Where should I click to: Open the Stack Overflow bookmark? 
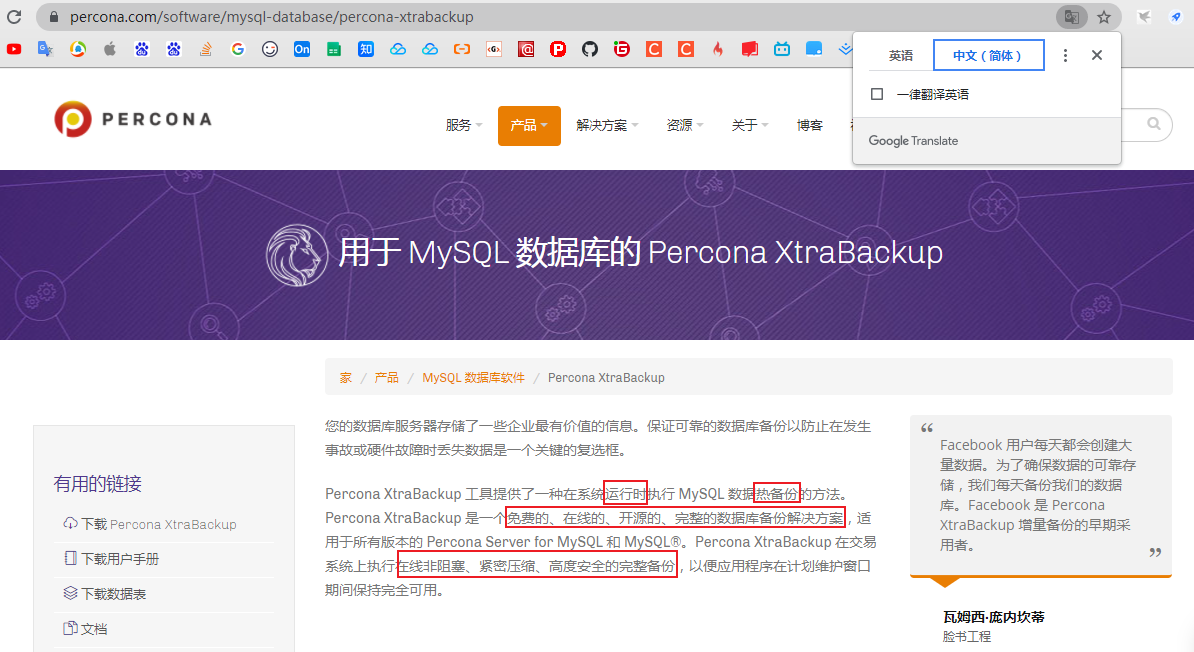(x=206, y=50)
